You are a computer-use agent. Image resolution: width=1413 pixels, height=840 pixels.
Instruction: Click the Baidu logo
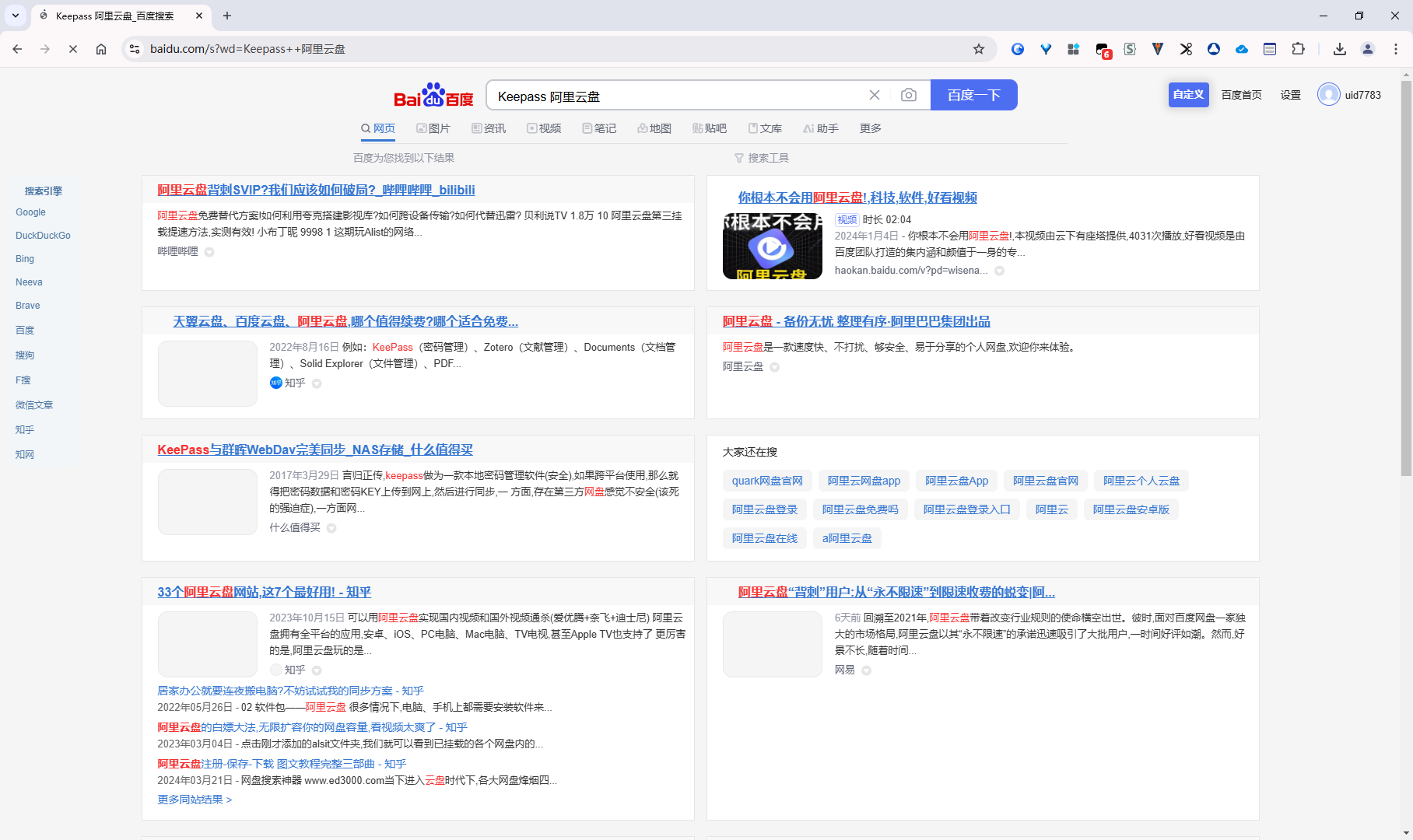pos(433,95)
